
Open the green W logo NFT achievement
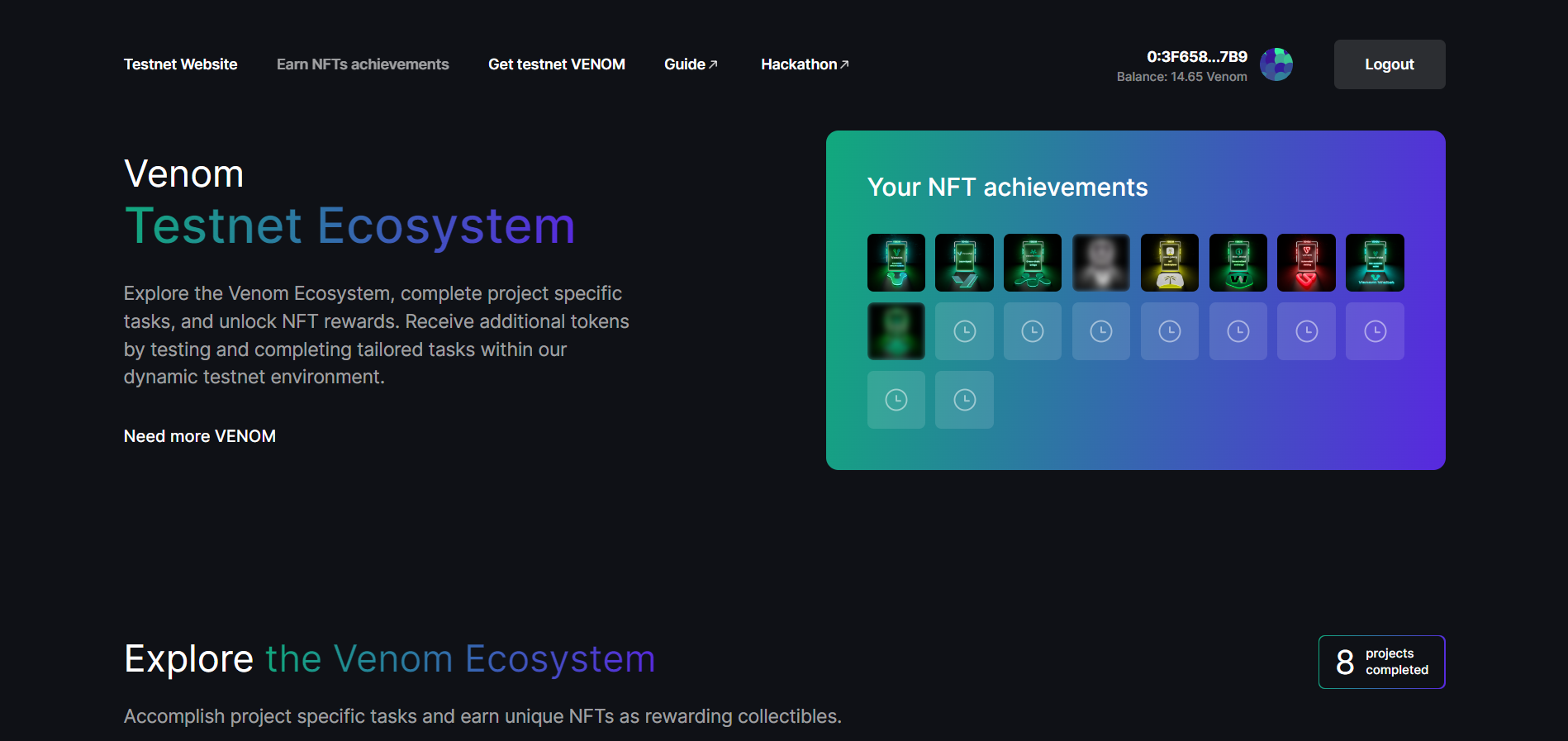coord(1238,263)
